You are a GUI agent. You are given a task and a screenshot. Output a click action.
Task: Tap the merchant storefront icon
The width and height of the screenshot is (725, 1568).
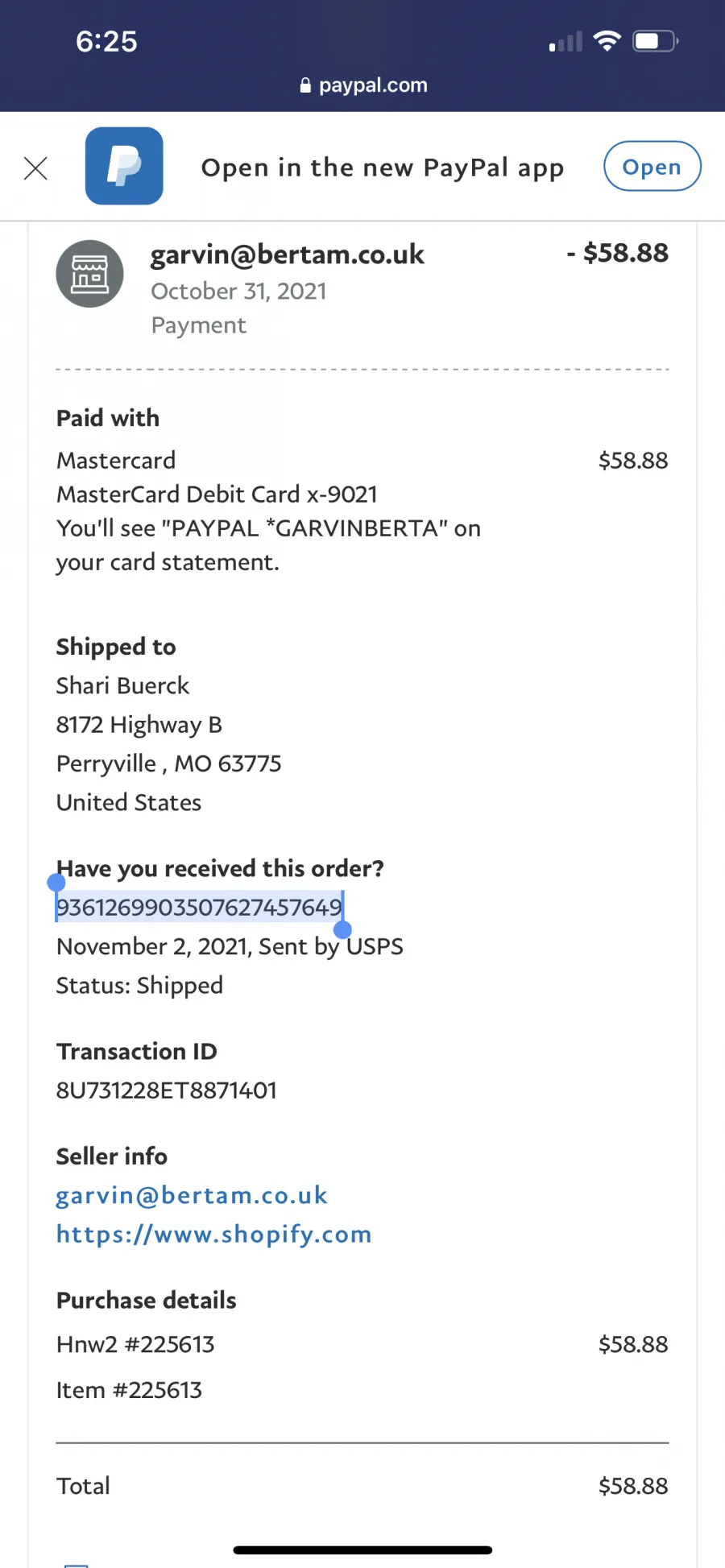tap(89, 274)
